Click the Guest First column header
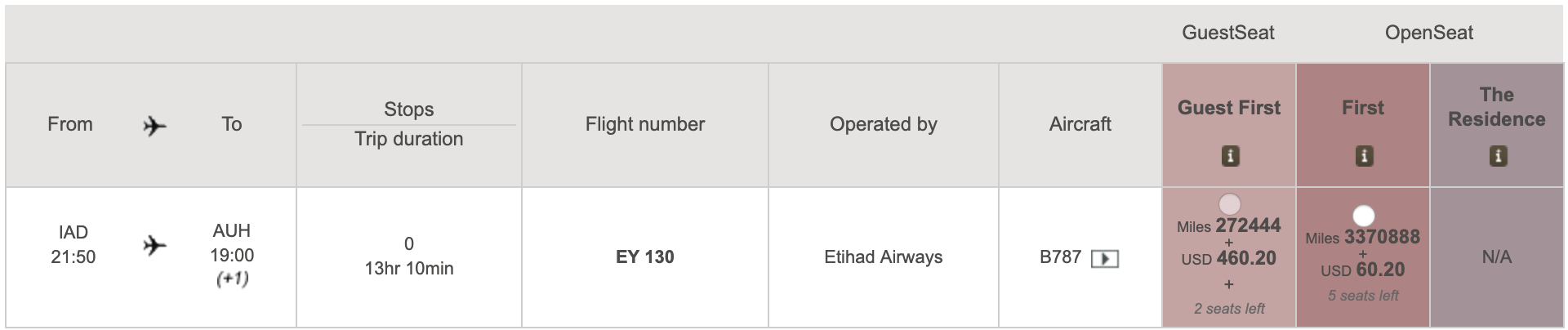 click(1229, 108)
